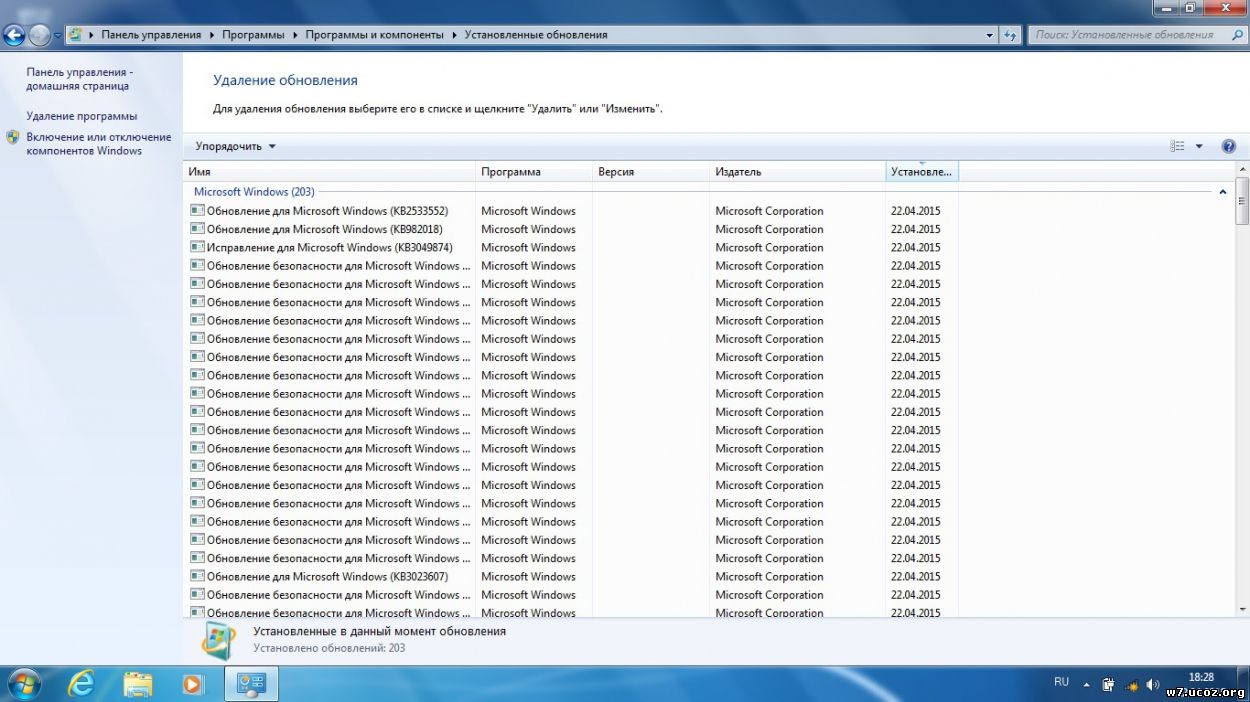The image size is (1250, 702).
Task: Open the address bar history dropdown
Action: tap(989, 35)
